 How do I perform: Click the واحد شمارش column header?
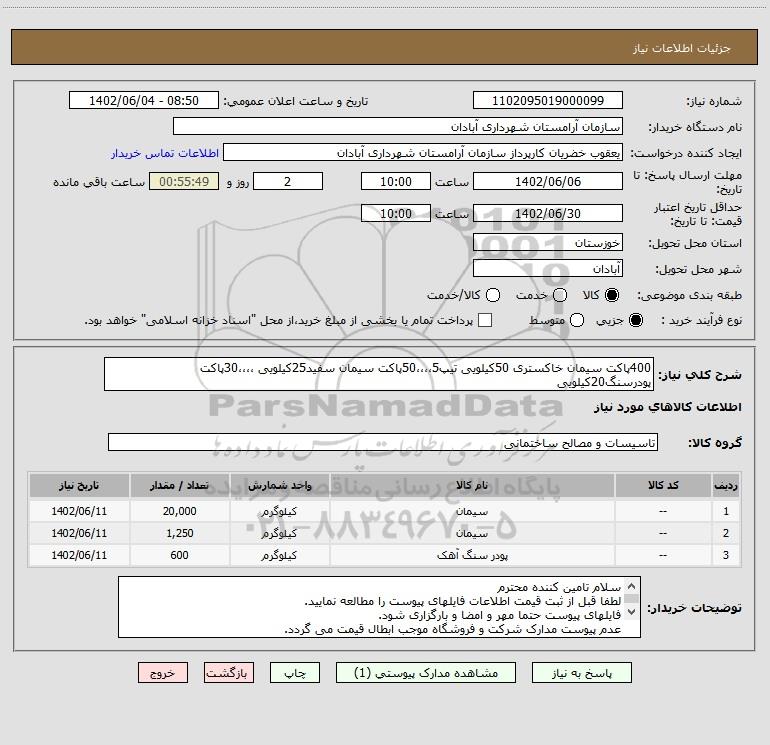(x=279, y=486)
